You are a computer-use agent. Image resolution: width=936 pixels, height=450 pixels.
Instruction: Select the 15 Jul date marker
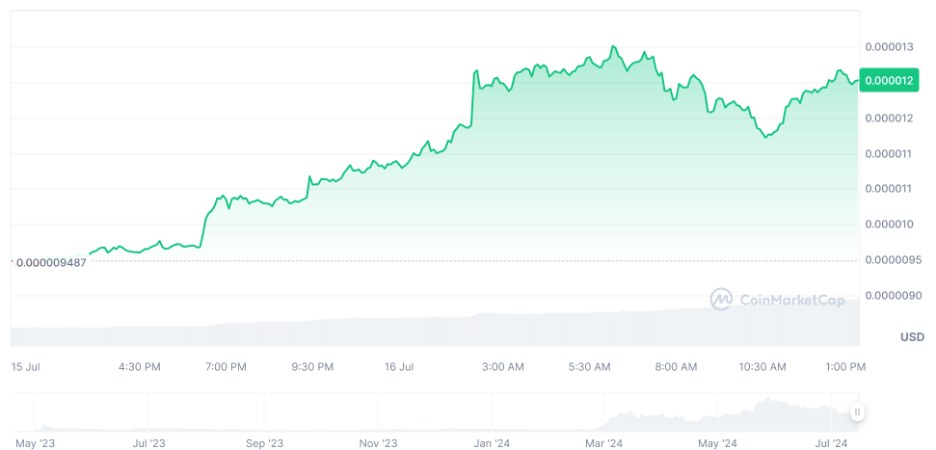coord(26,367)
